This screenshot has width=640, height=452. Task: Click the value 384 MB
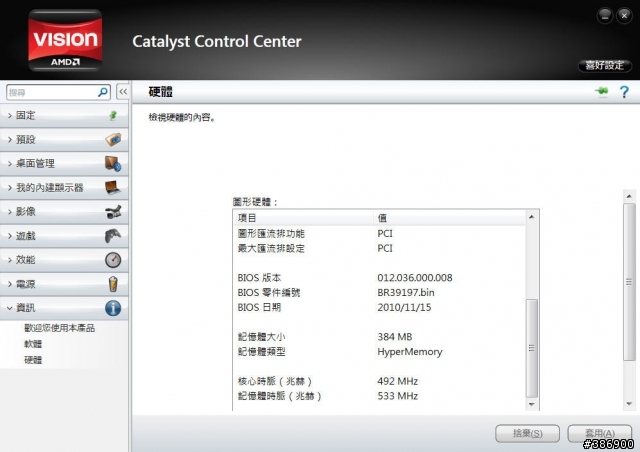(x=395, y=337)
